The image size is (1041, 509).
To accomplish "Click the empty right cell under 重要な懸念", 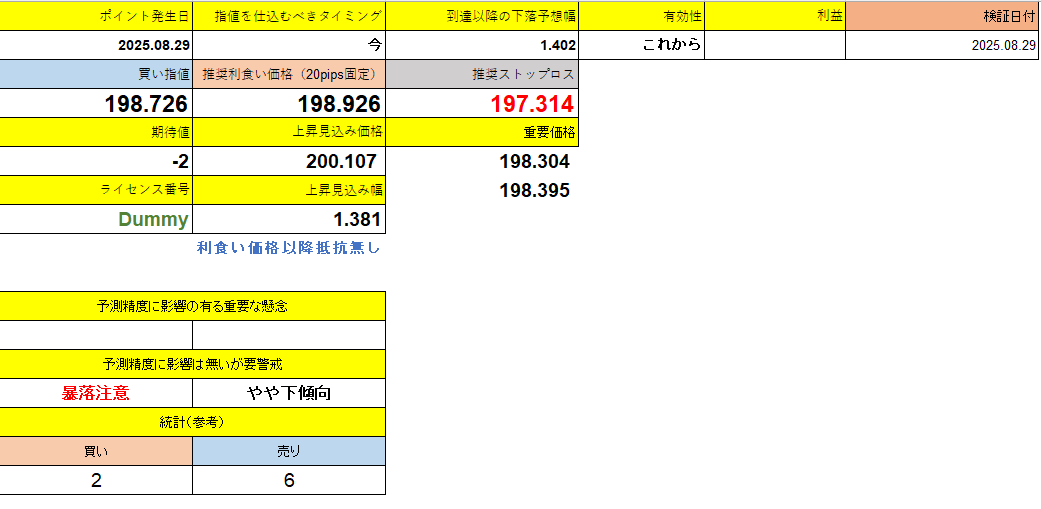I will click(x=289, y=335).
